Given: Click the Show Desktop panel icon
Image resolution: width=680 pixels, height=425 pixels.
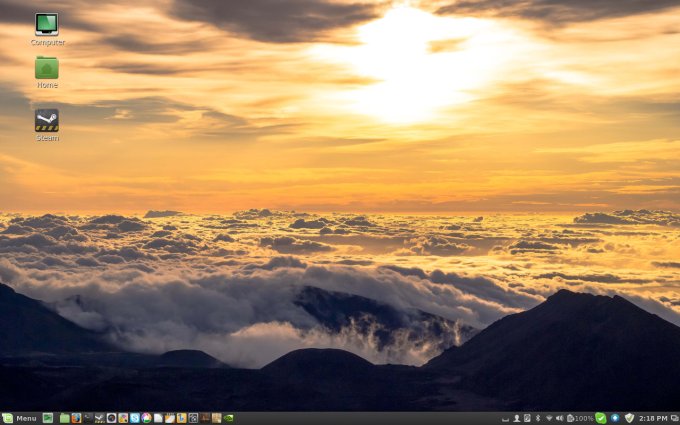Looking at the screenshot, I should (x=47, y=418).
